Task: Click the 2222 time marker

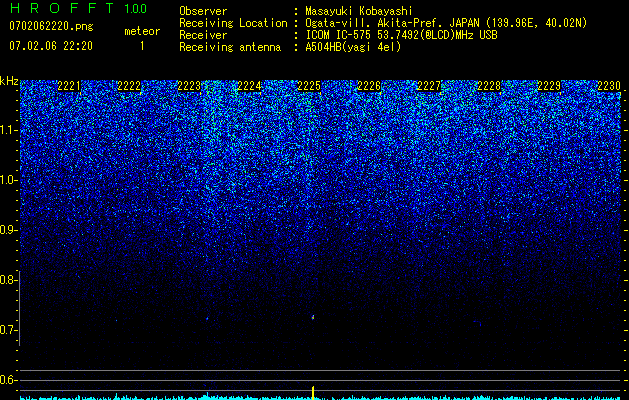Action: coord(129,86)
